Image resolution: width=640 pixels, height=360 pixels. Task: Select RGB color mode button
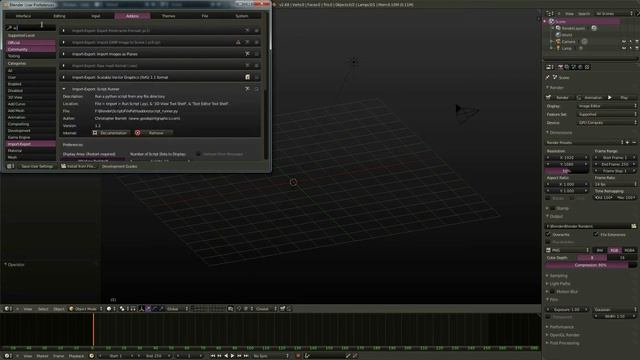614,250
